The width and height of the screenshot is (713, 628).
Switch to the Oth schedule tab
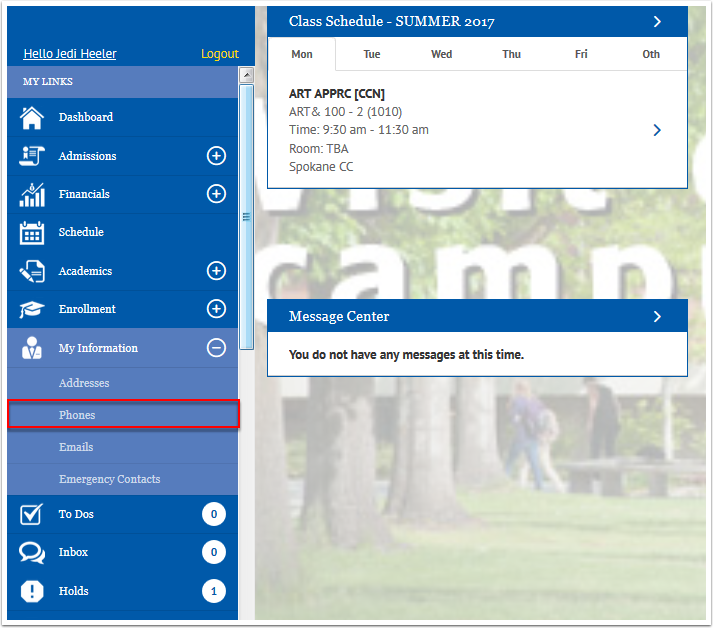coord(651,55)
